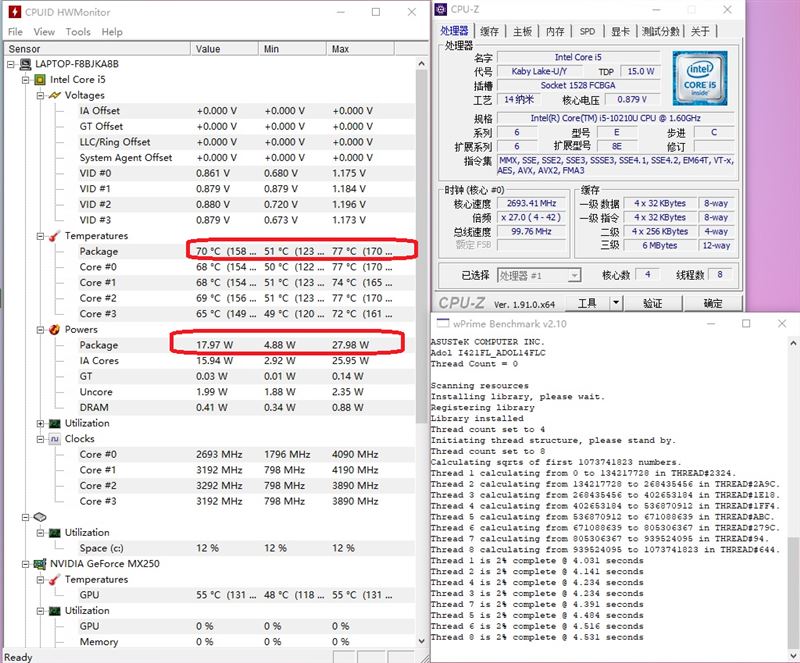Switch to the 关于 tab in CPU-Z
This screenshot has width=800, height=663.
point(700,31)
